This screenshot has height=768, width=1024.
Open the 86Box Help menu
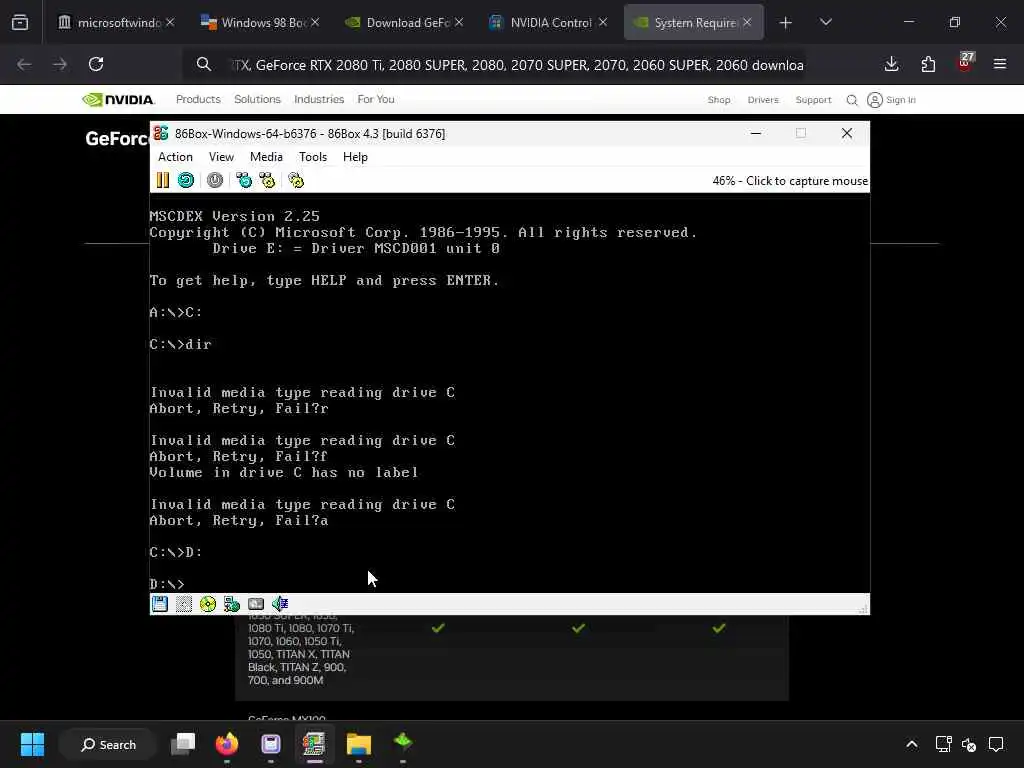coord(355,157)
